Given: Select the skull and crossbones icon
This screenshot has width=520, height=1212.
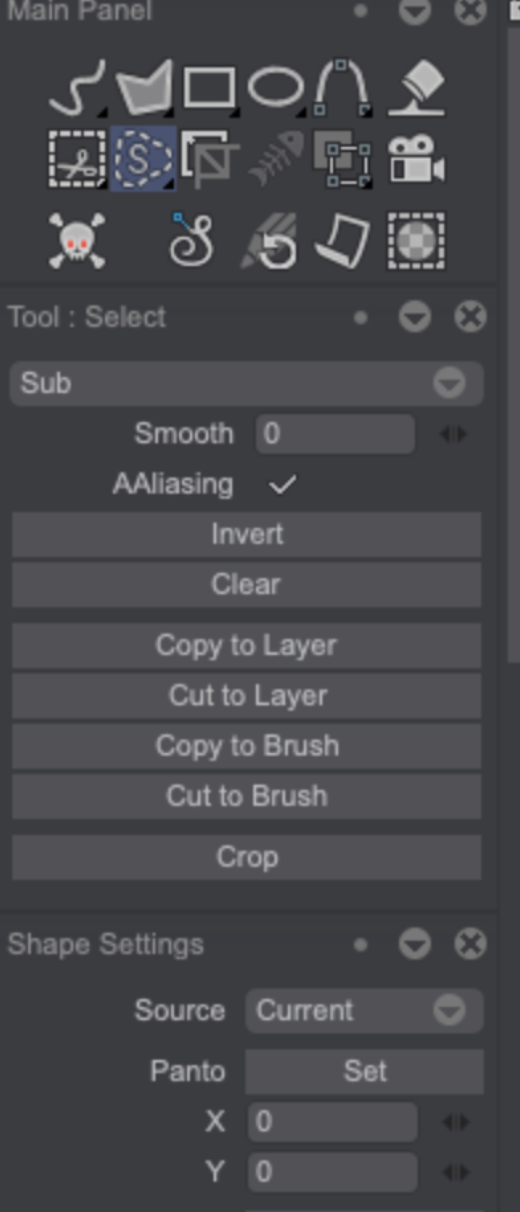Looking at the screenshot, I should [76, 240].
